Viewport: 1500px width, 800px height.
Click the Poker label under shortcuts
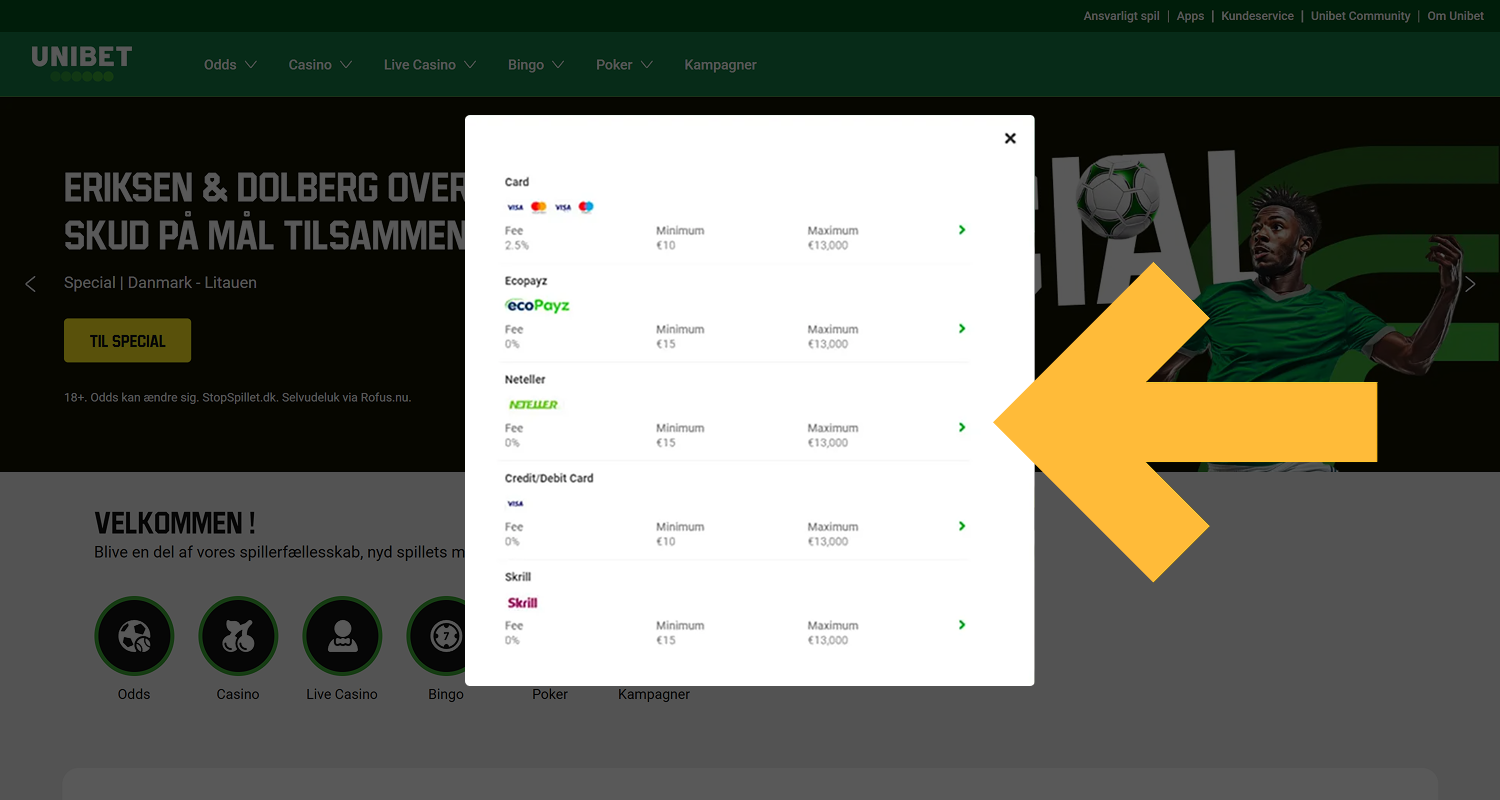(x=550, y=694)
